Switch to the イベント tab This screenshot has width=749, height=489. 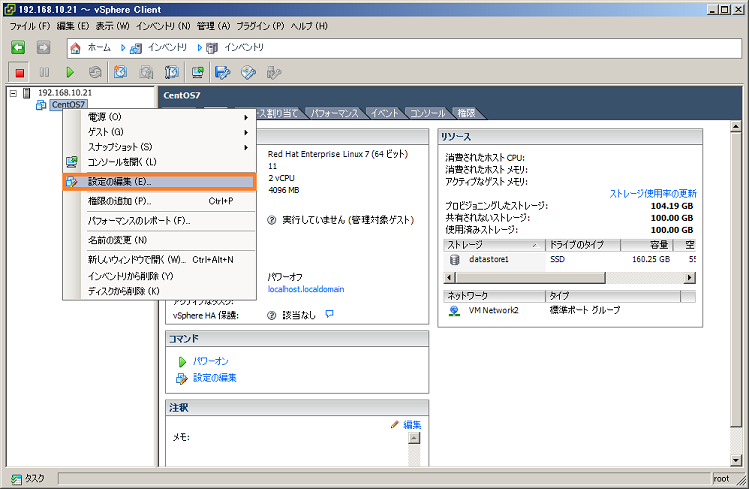click(x=385, y=113)
